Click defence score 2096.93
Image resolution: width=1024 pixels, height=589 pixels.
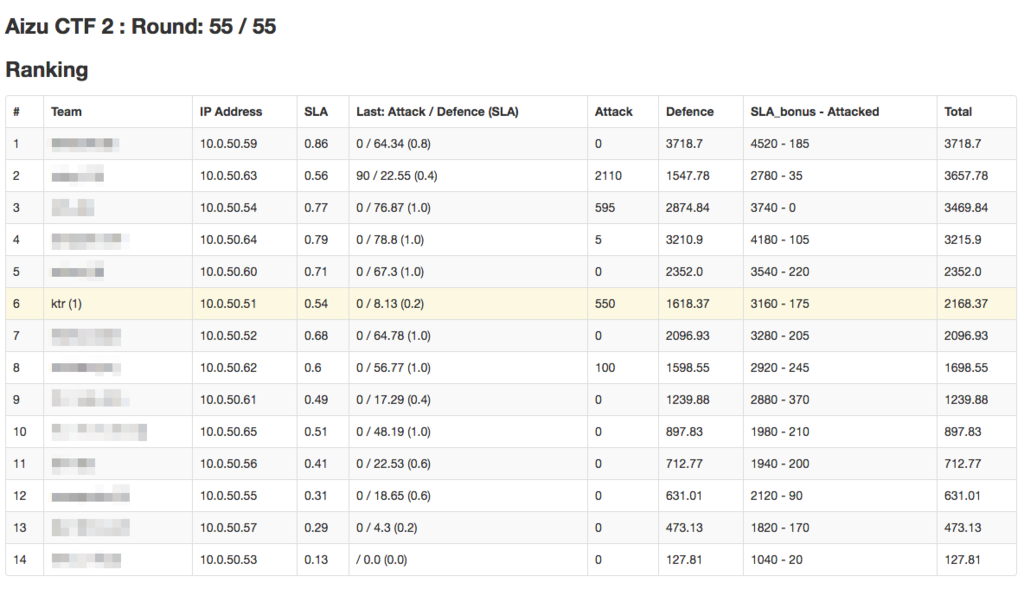687,336
